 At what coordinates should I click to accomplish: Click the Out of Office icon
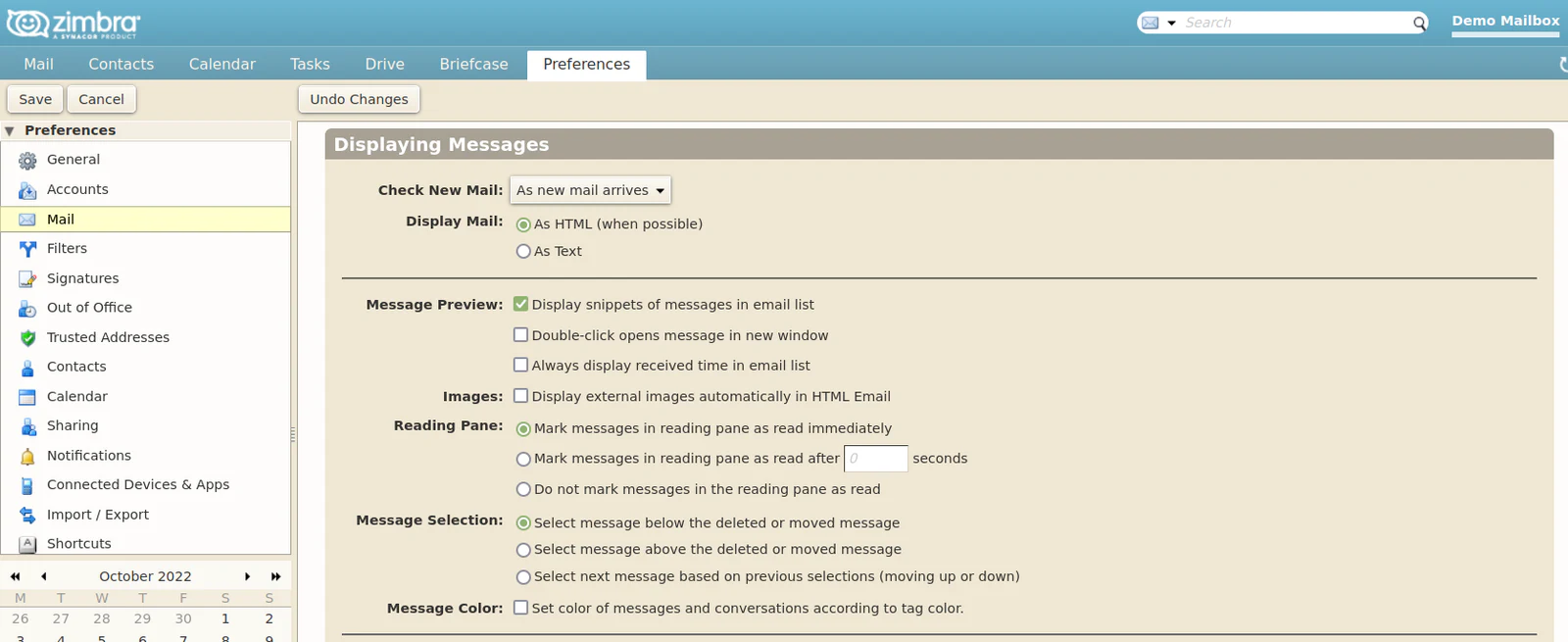(27, 308)
